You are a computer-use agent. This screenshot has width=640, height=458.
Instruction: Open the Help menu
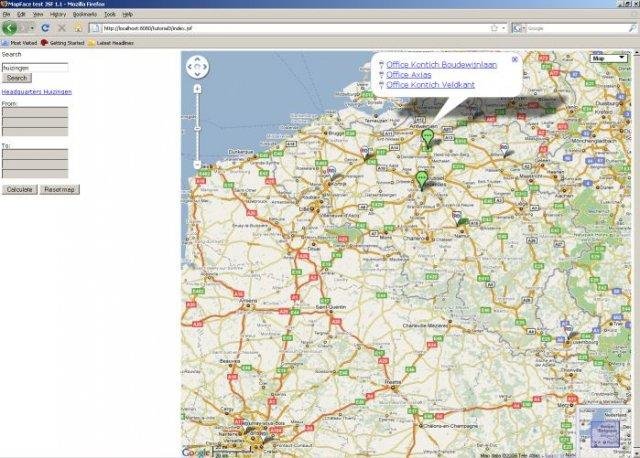click(128, 14)
